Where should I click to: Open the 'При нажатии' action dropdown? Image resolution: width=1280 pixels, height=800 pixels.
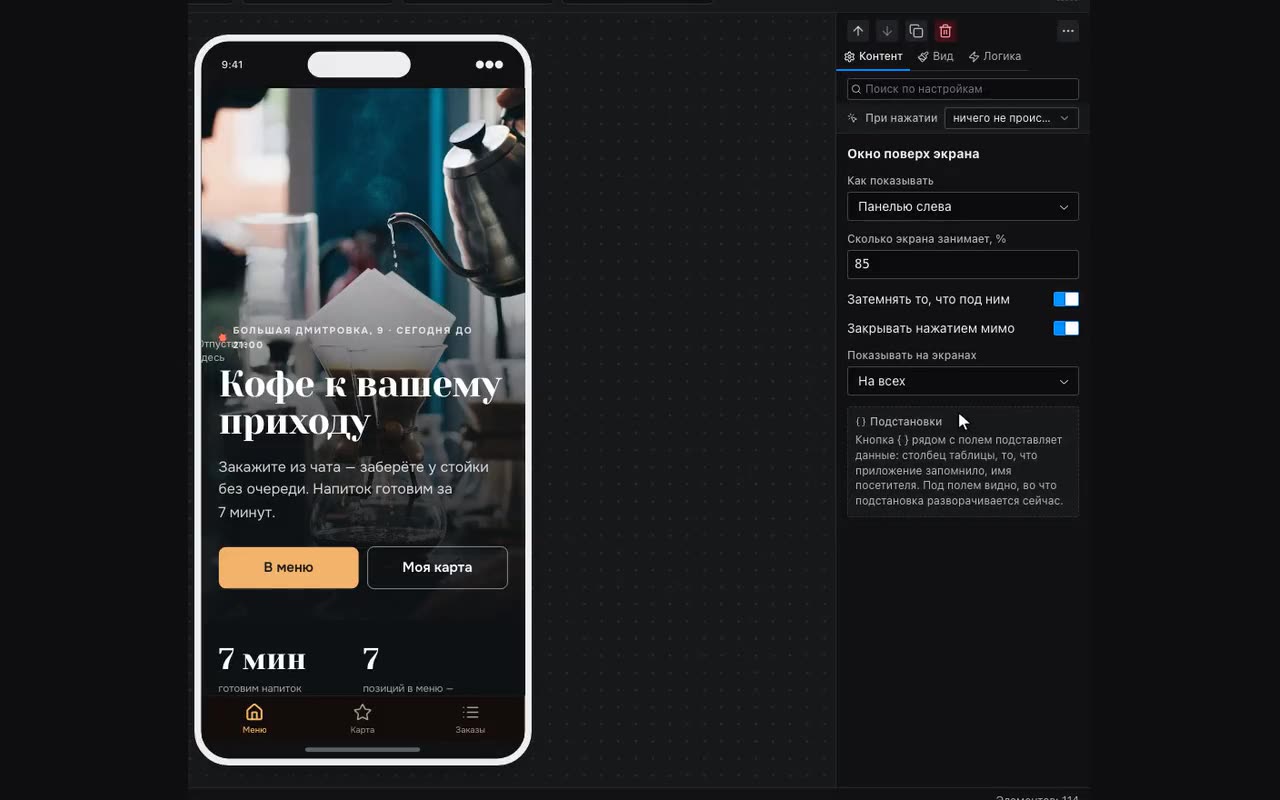point(1011,118)
